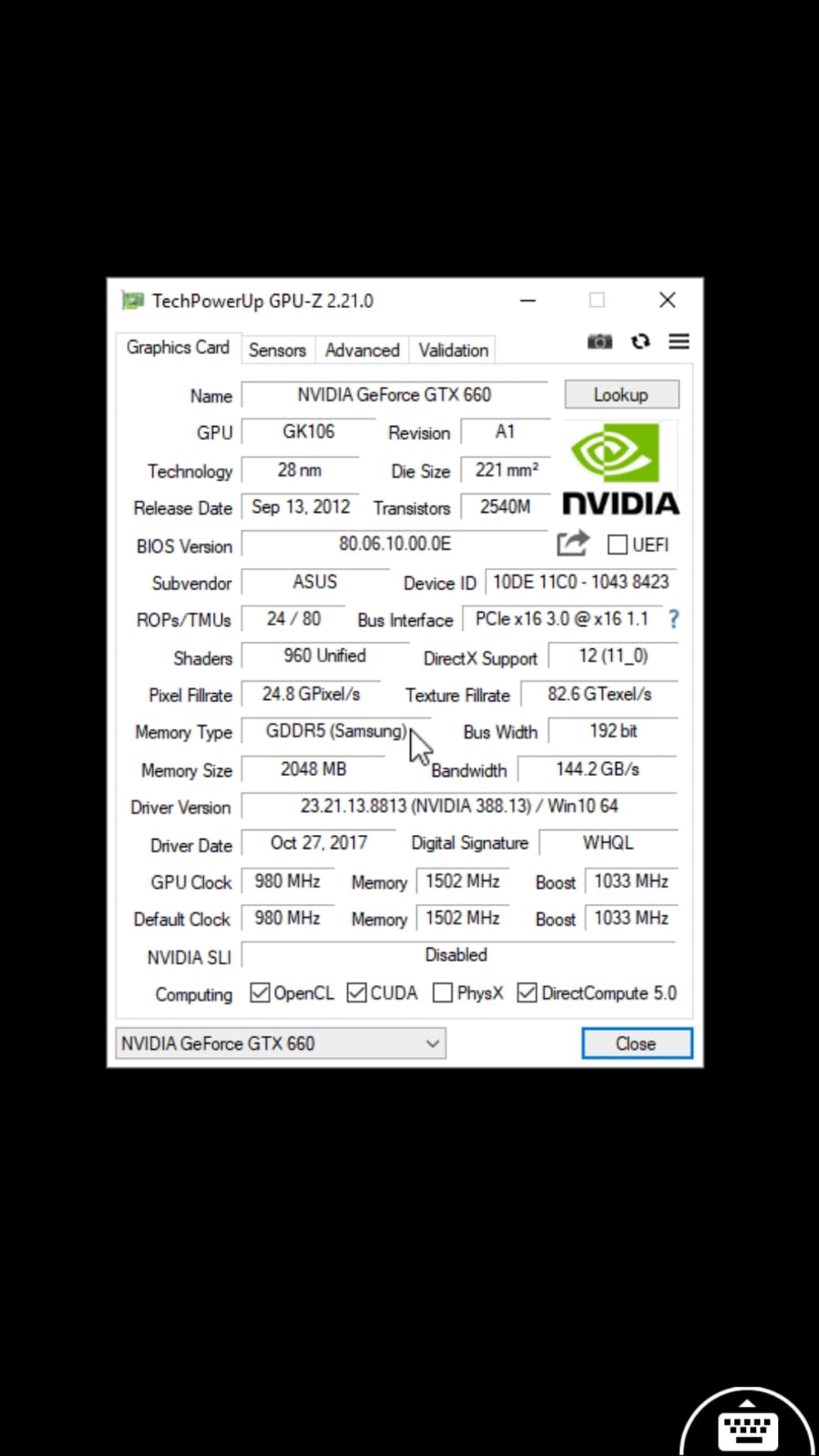Toggle the OpenCL checkbox

260,993
